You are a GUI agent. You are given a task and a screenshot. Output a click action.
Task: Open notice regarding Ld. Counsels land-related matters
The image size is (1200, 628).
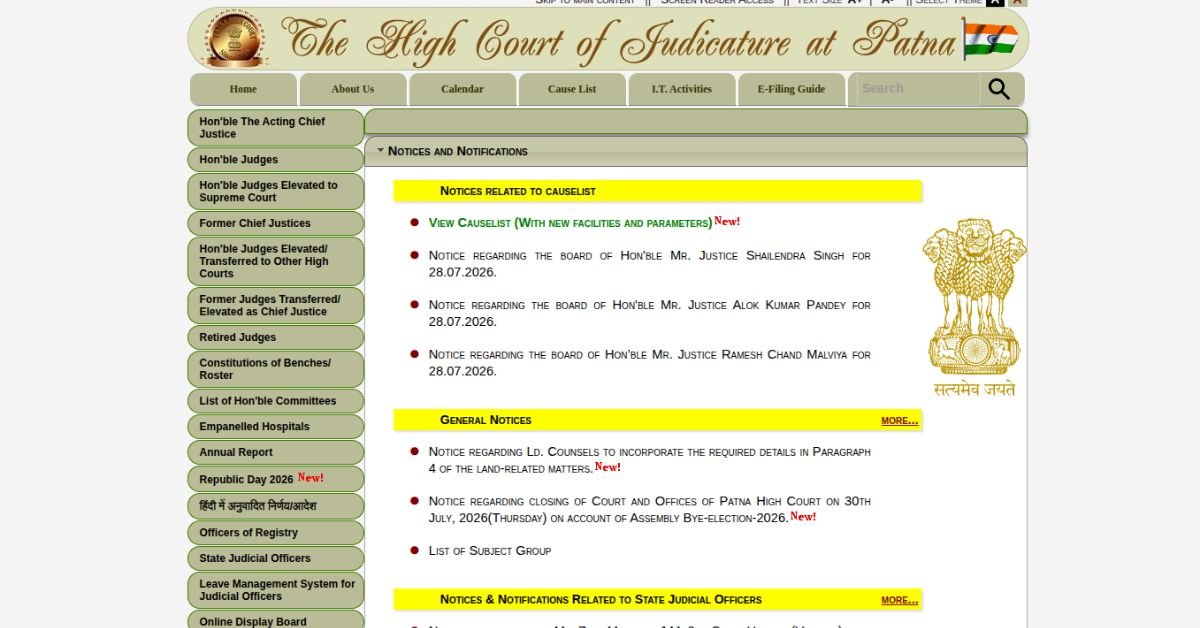(x=649, y=460)
